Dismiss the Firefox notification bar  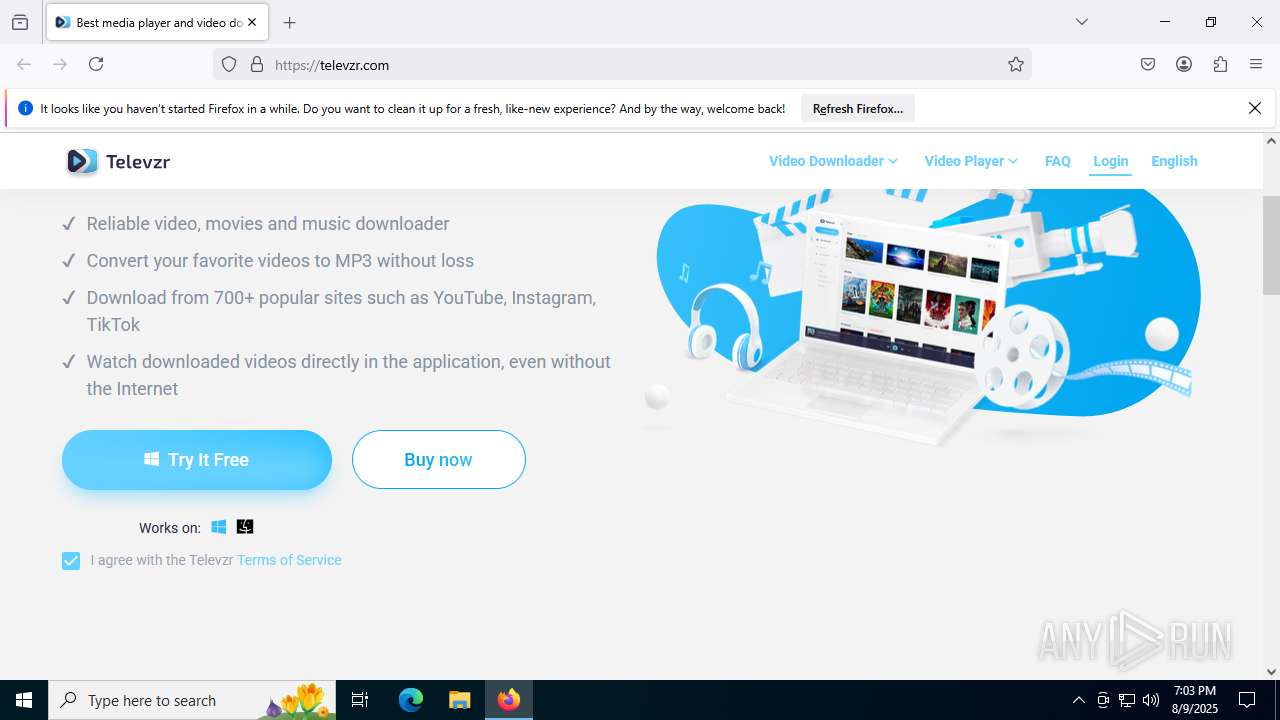pyautogui.click(x=1255, y=108)
